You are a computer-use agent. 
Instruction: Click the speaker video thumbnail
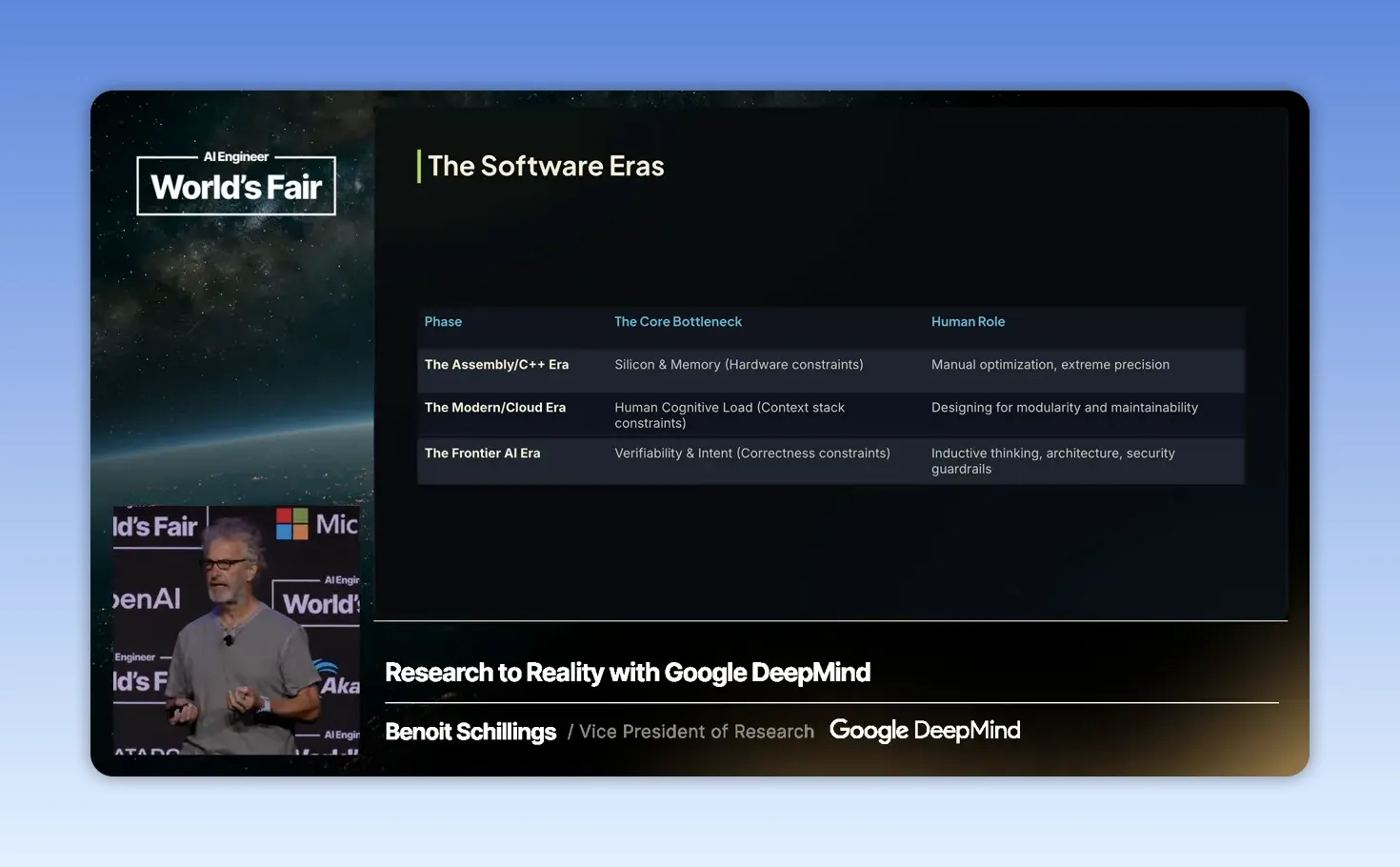(x=236, y=630)
